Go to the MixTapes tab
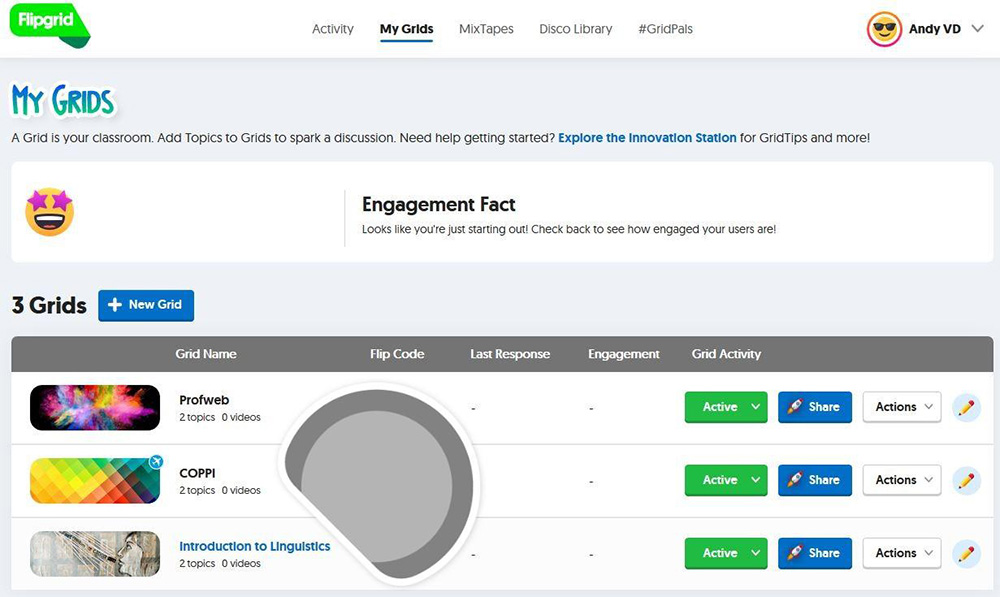The height and width of the screenshot is (597, 1000). coord(486,29)
